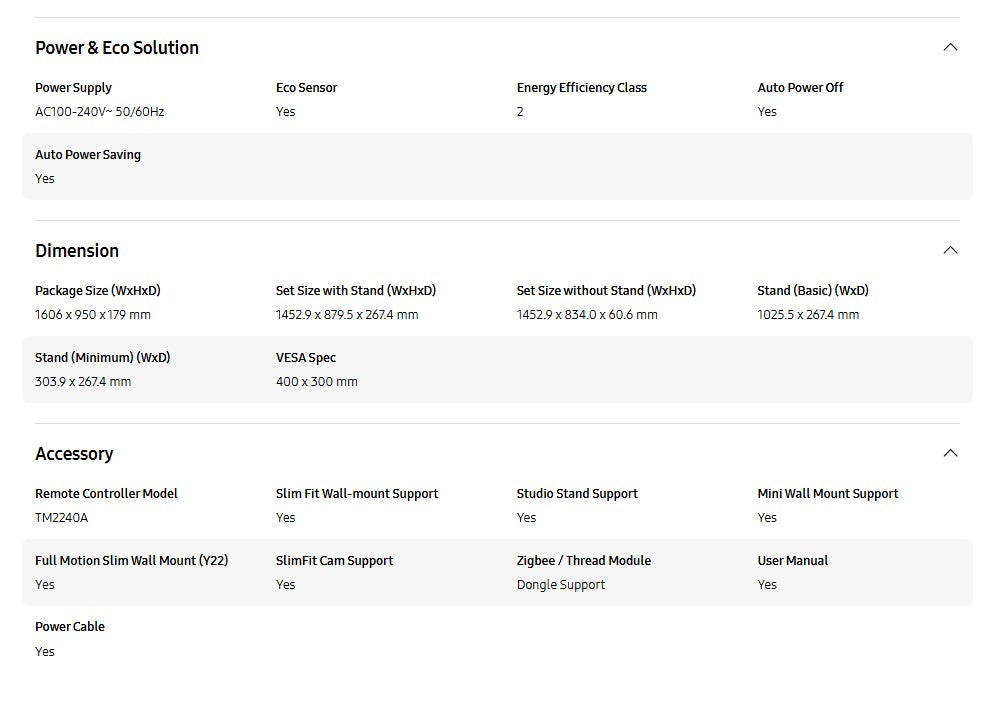Collapse the Dimension section chevron
Screen dimensions: 992x701
point(950,250)
